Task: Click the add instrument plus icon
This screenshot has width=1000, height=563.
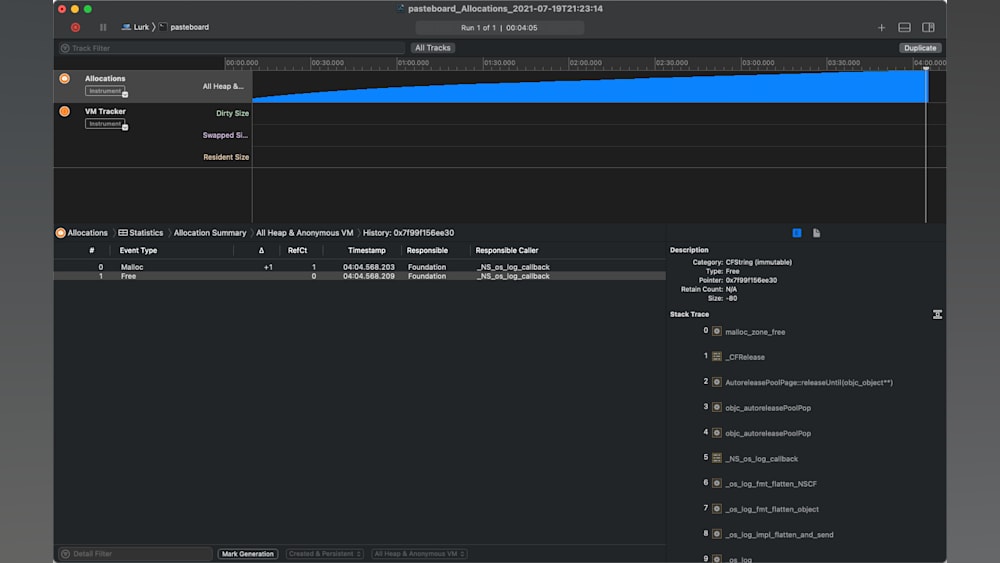Action: pos(881,27)
